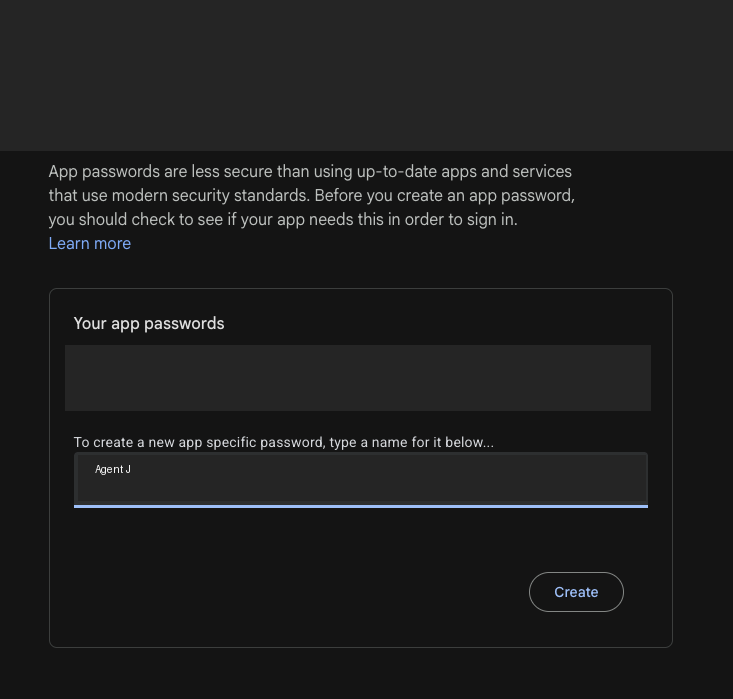Click the words 'type a name for it below...'
The image size is (733, 699).
411,442
